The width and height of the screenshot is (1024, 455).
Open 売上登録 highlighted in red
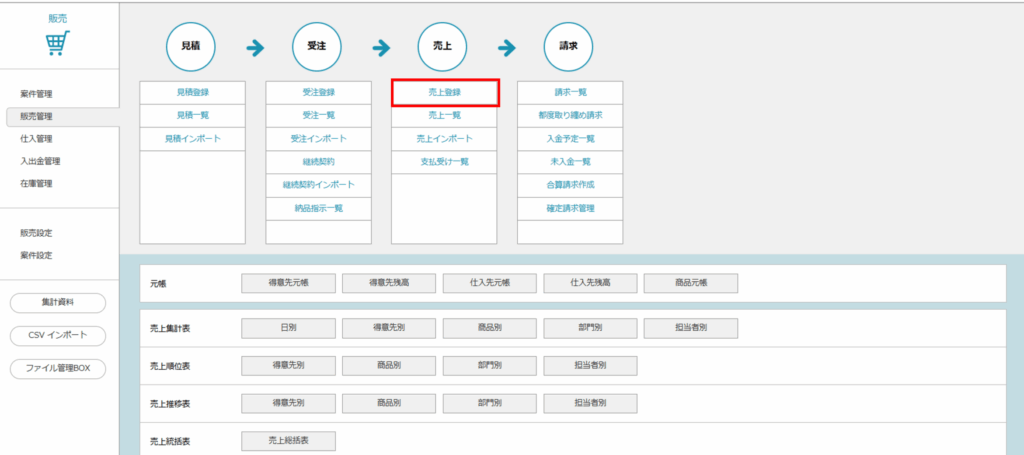(x=444, y=92)
